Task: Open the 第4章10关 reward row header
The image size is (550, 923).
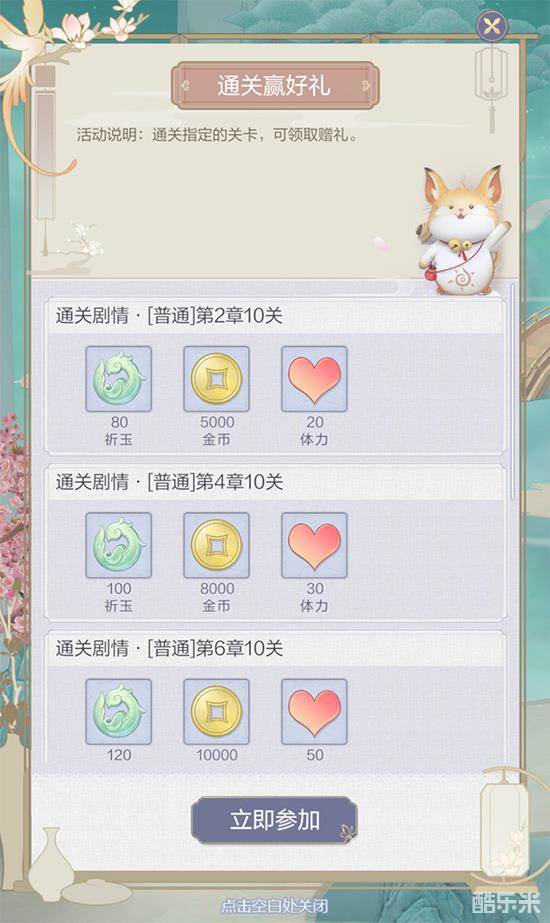Action: point(274,483)
